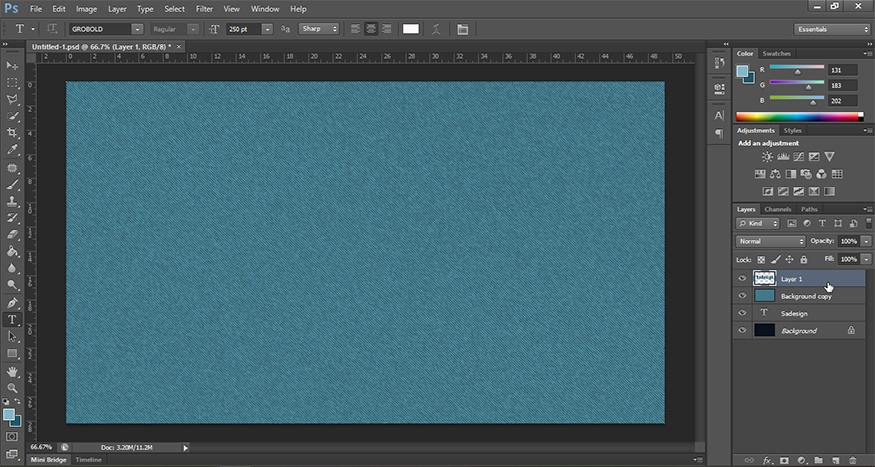Add an Invert adjustment

click(x=768, y=191)
